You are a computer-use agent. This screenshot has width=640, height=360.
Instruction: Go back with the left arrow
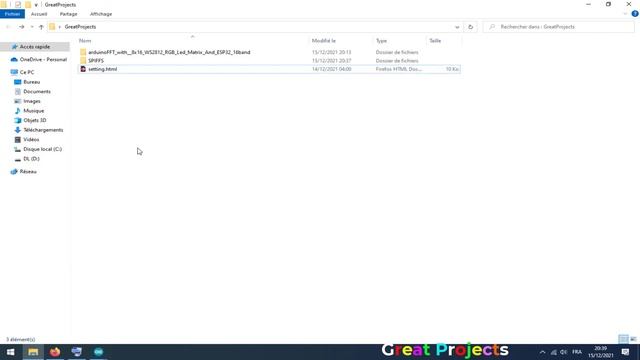click(9, 27)
